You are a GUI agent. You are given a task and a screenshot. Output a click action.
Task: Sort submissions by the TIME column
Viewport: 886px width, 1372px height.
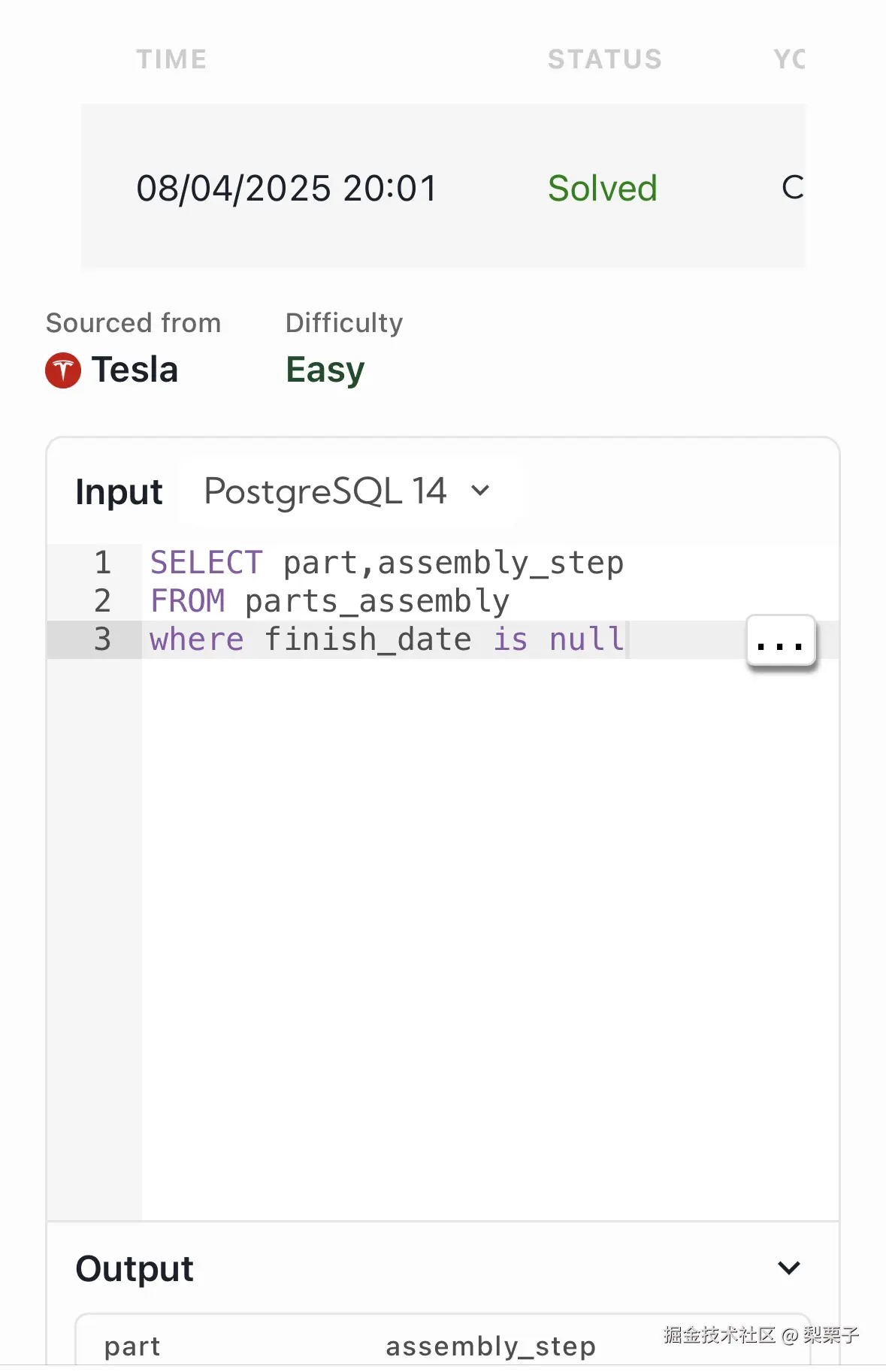171,59
